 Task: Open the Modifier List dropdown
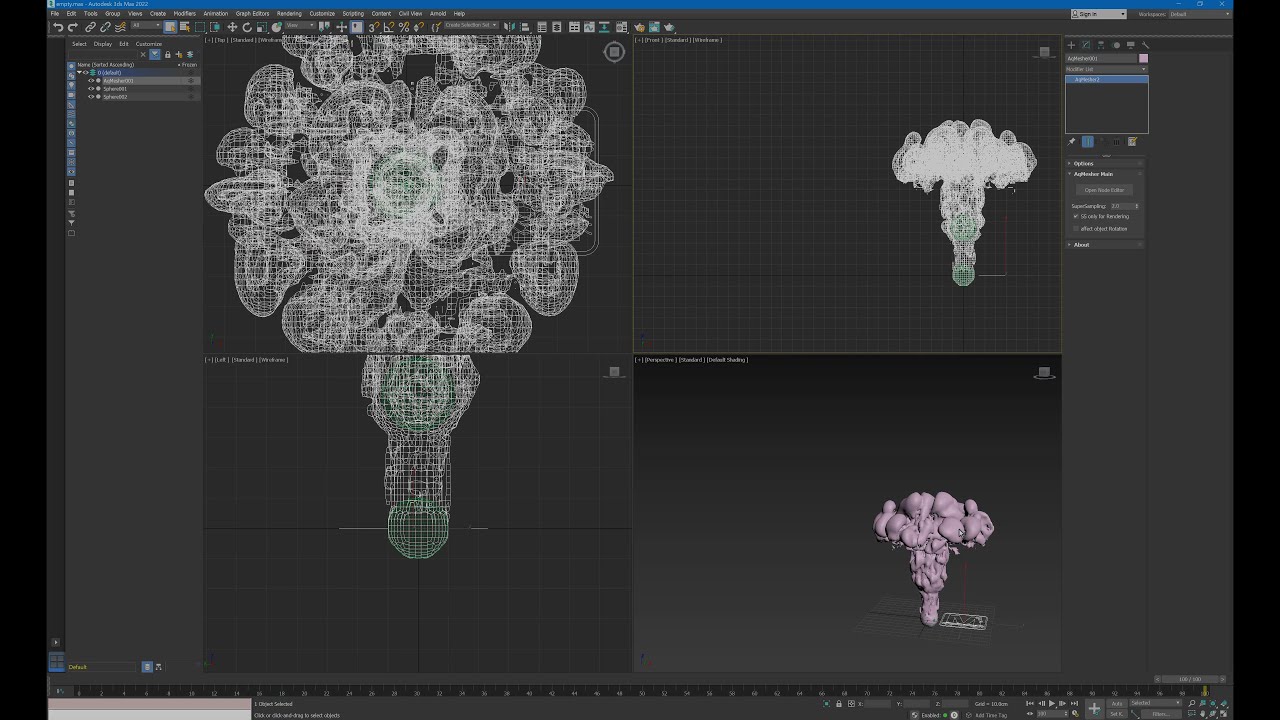[x=1106, y=69]
